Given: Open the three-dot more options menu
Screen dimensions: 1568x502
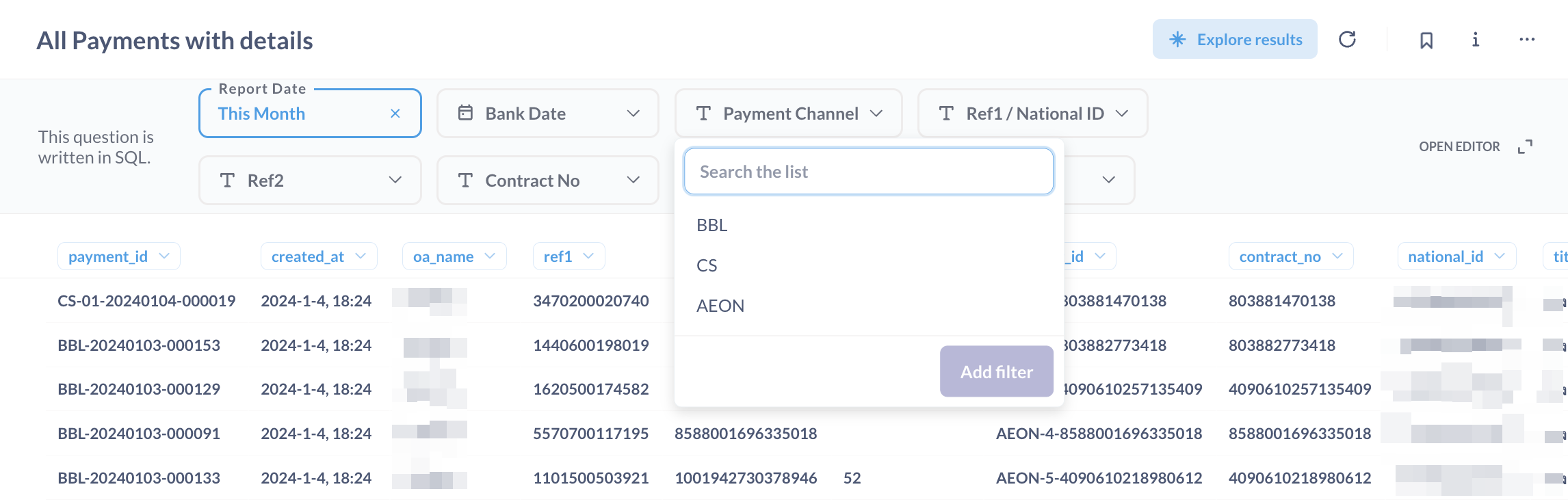Looking at the screenshot, I should (x=1527, y=40).
